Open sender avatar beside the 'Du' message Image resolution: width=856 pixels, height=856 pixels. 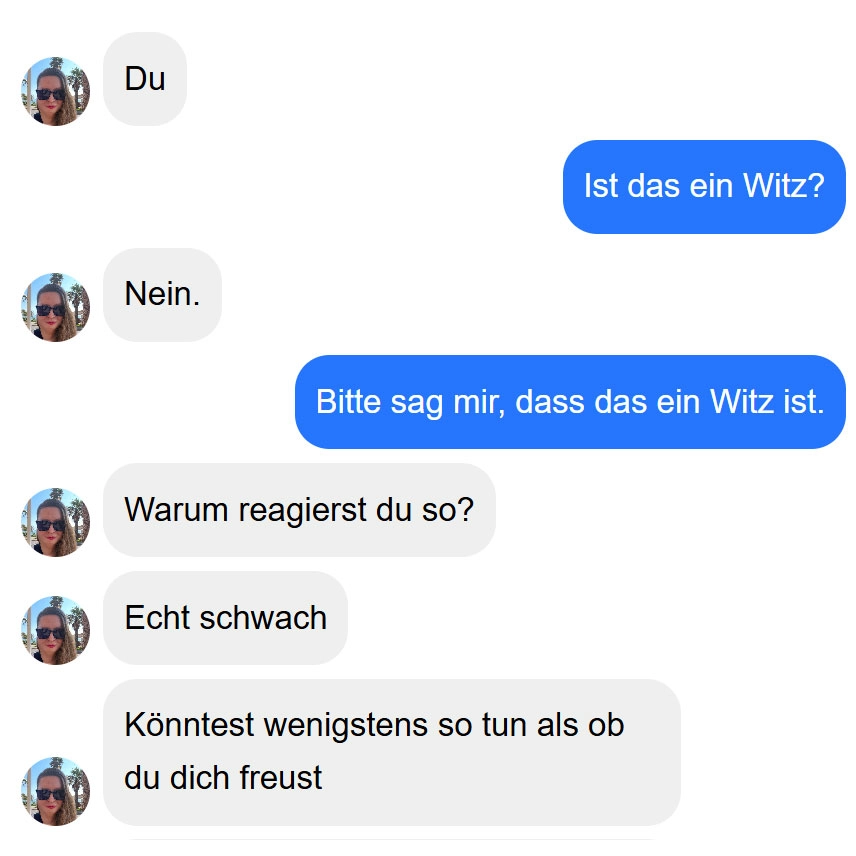[x=55, y=91]
